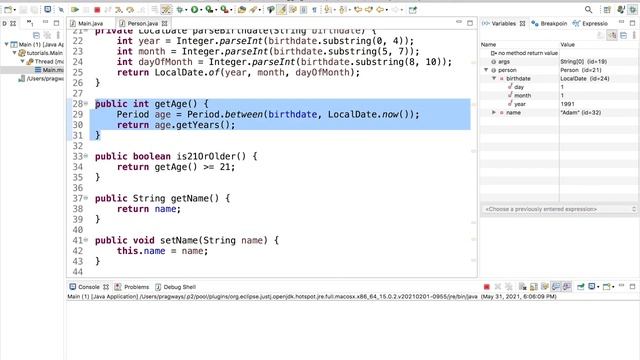
Task: Click Clear Console icon
Action: (523, 287)
